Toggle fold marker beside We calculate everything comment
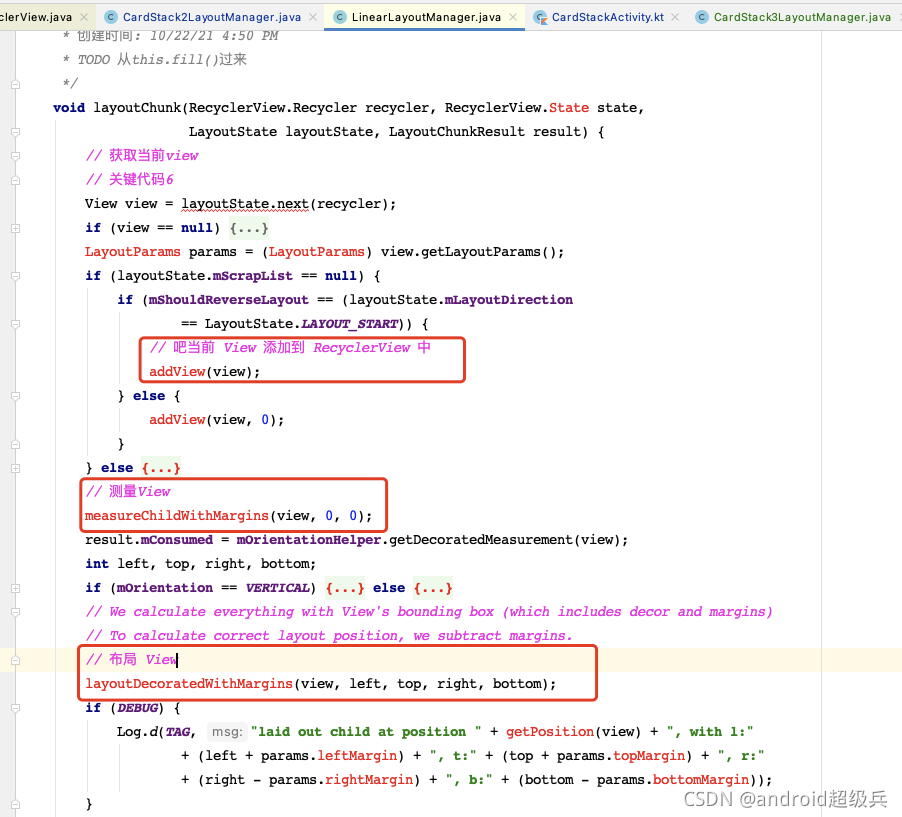 [x=16, y=612]
